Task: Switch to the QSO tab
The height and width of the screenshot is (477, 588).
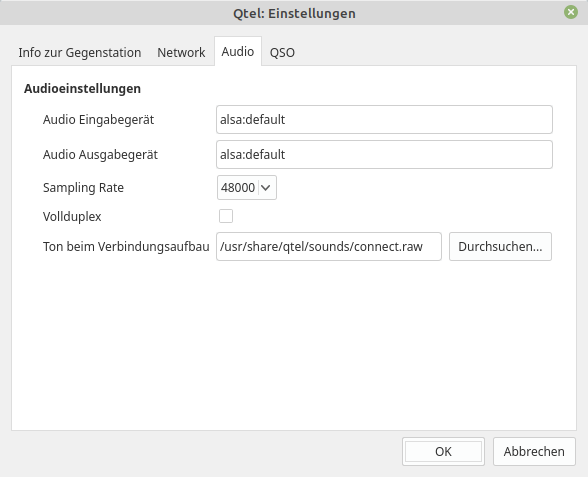Action: pyautogui.click(x=282, y=52)
